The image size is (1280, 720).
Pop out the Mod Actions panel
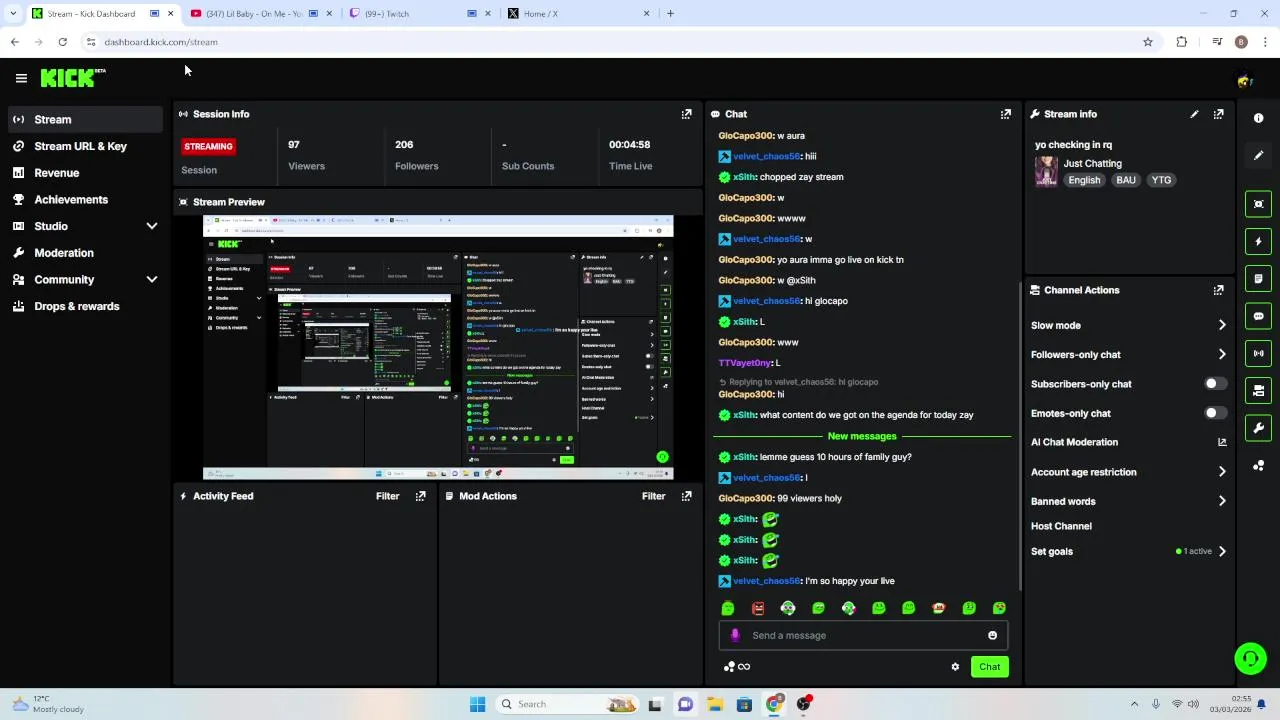pyautogui.click(x=686, y=496)
